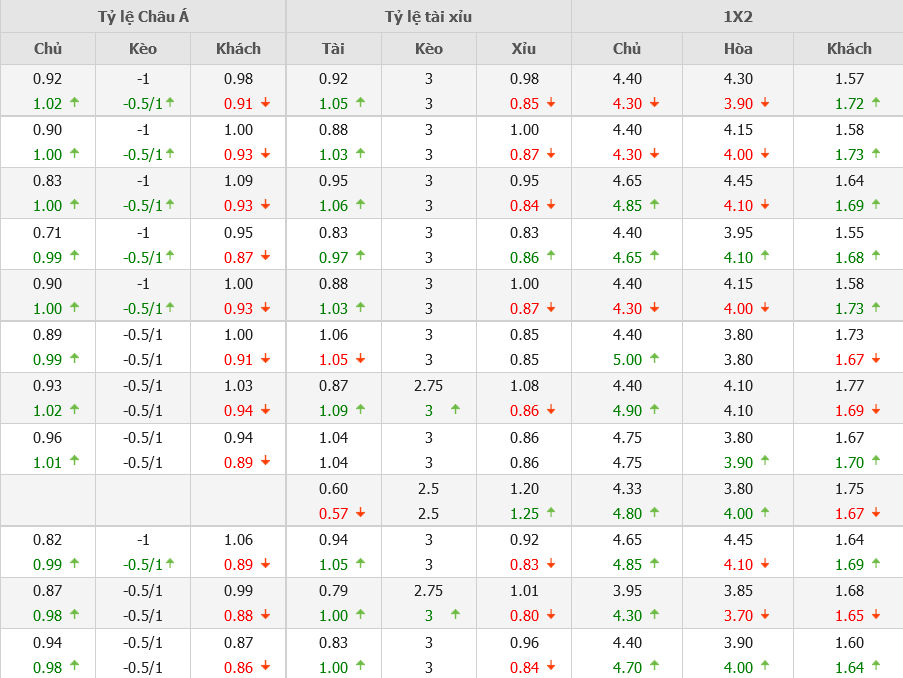Select the 4.33 home win odds cell
The width and height of the screenshot is (903, 678).
[x=627, y=488]
